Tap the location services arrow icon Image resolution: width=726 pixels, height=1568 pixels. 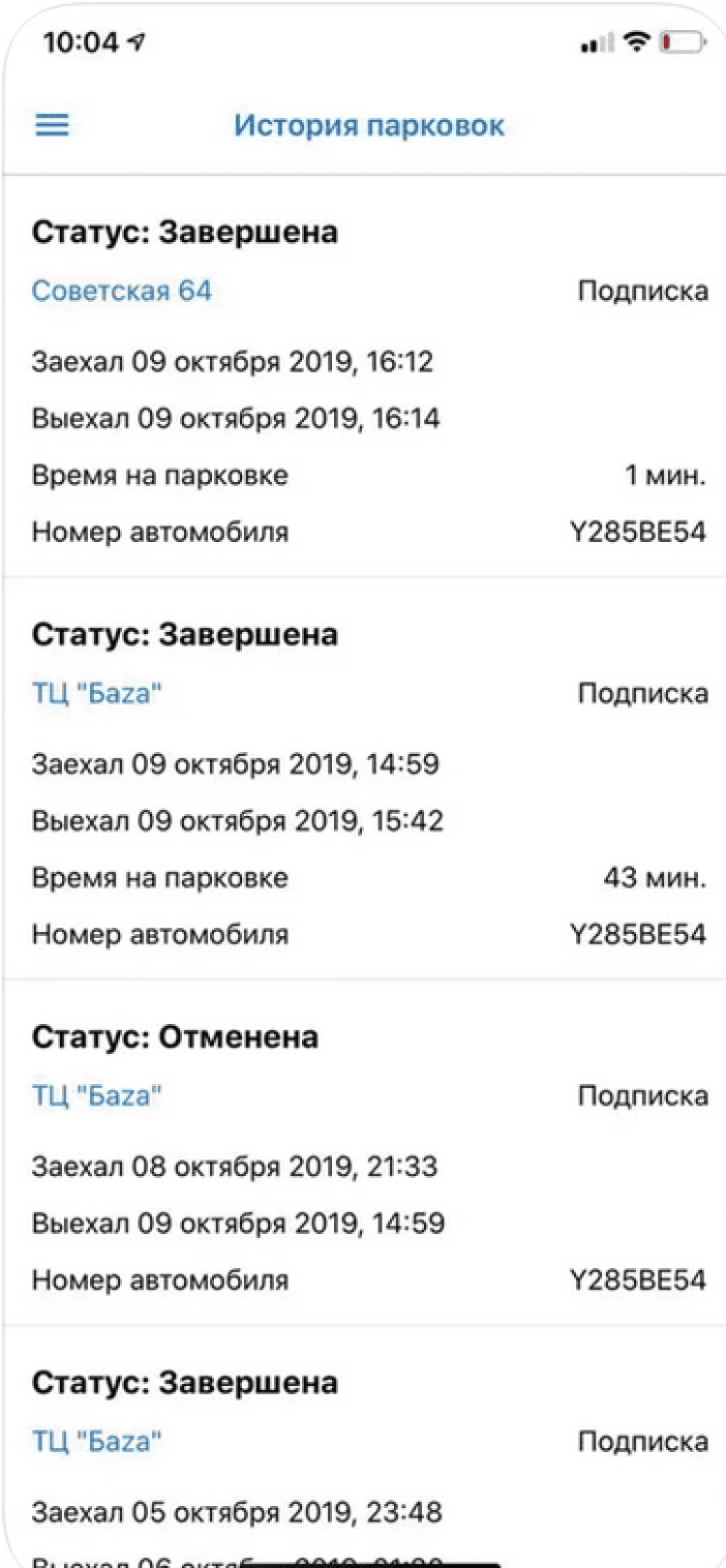[x=136, y=43]
